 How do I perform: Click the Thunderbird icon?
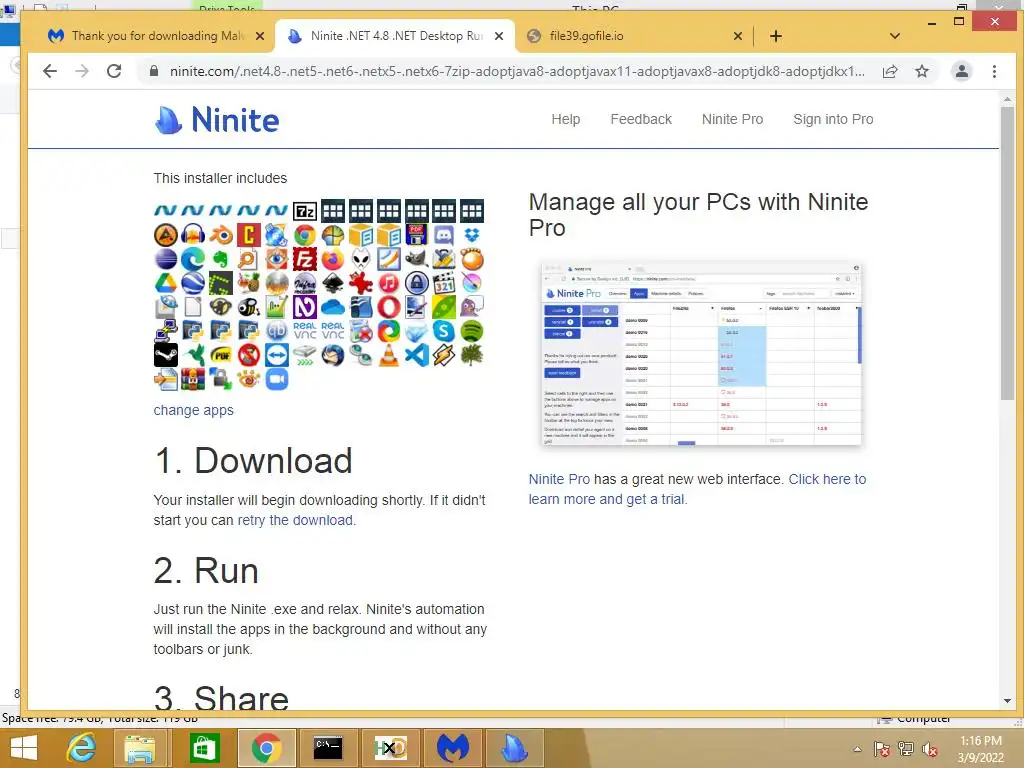click(332, 355)
